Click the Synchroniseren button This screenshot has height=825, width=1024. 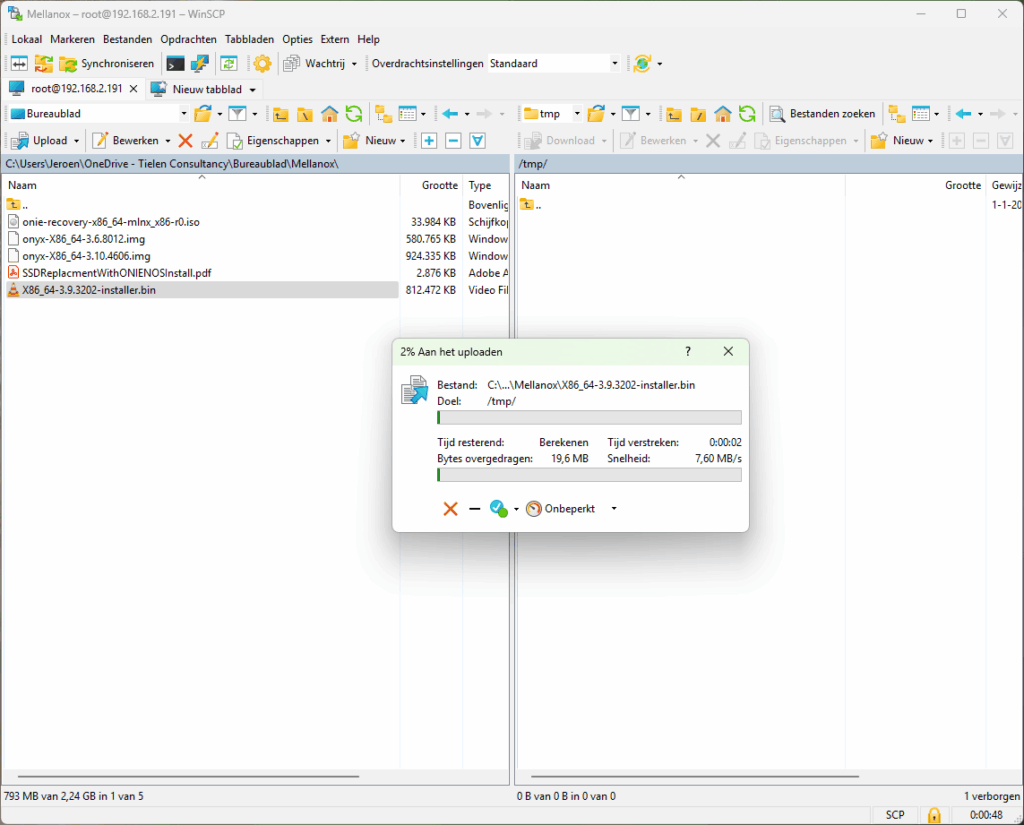[x=107, y=63]
